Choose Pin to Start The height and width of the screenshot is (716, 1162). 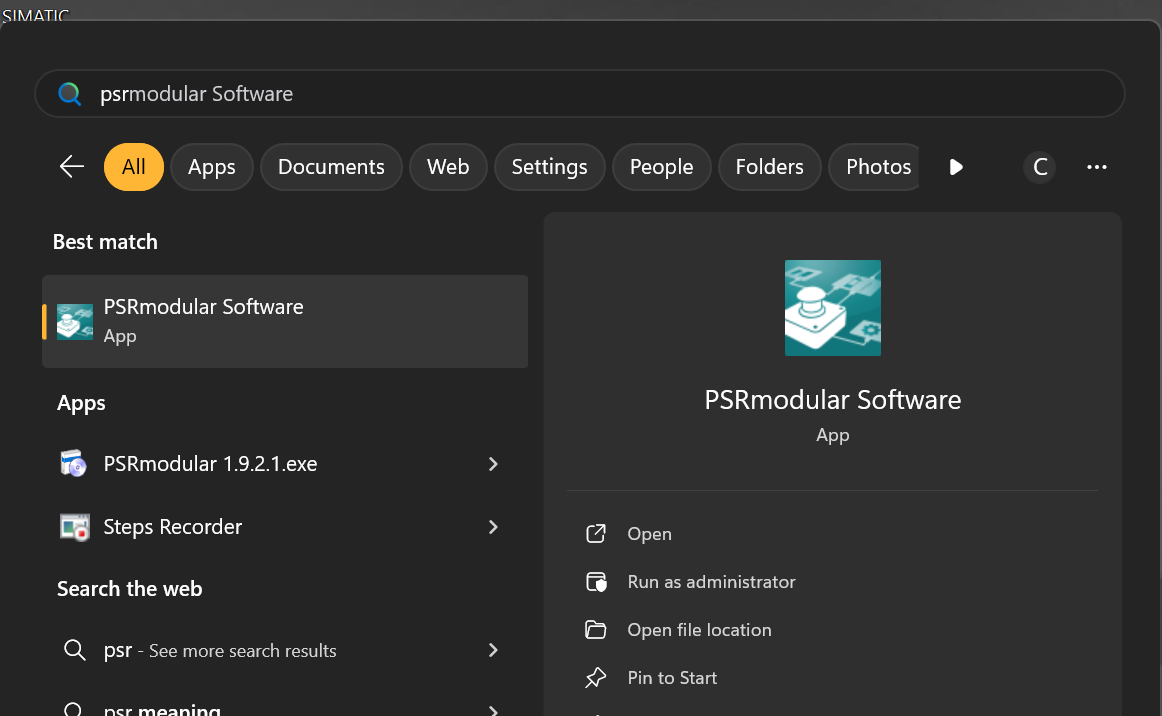click(x=672, y=678)
